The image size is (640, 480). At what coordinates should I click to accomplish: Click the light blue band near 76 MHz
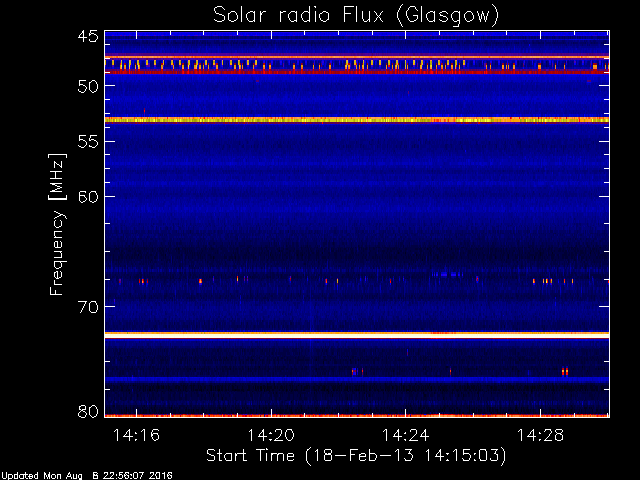pyautogui.click(x=357, y=380)
